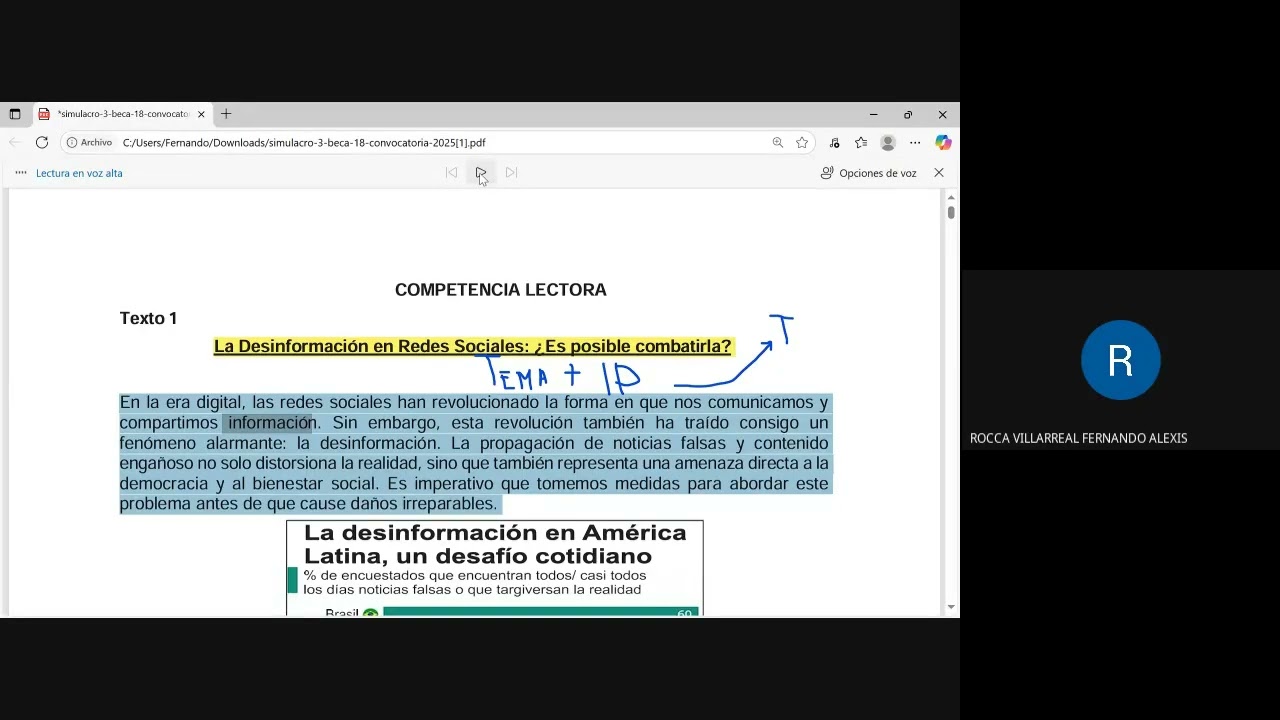The image size is (1280, 720).
Task: Click the name ROCCA VILLARREAL FERNANDO ALEXIS
Action: (x=1078, y=438)
